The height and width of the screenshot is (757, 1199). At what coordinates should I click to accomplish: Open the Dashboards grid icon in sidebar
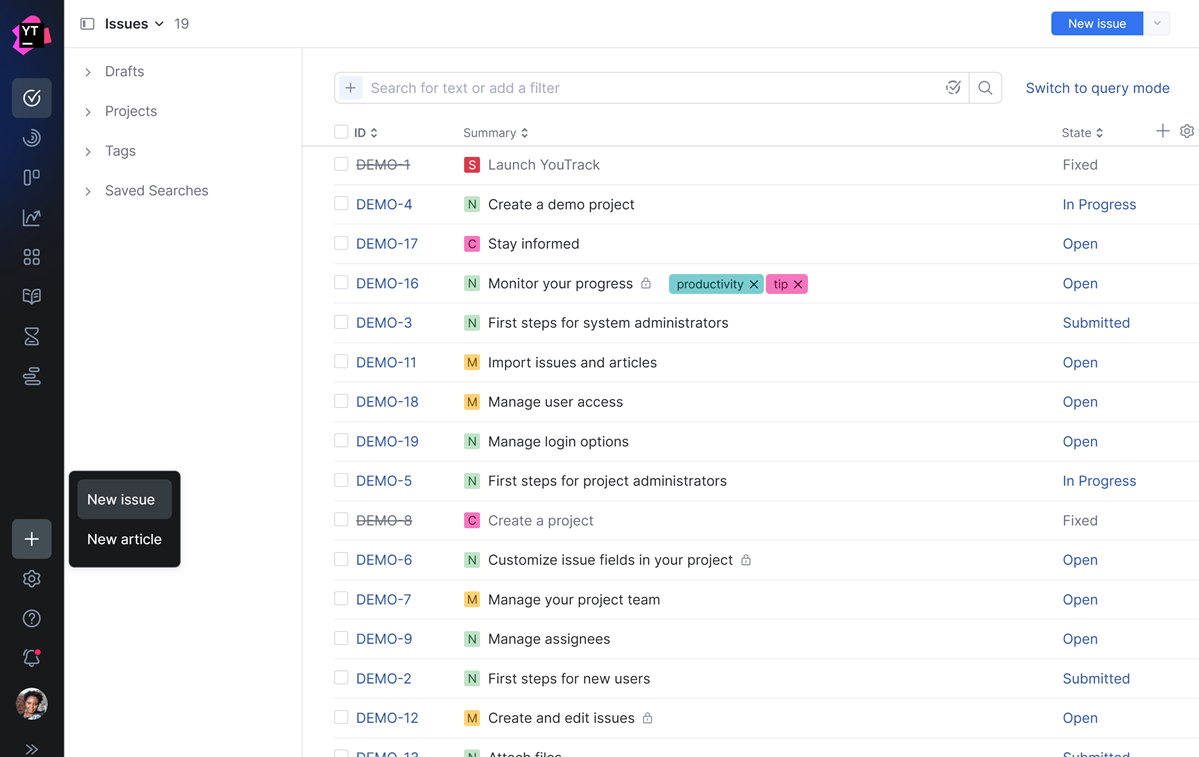[32, 257]
